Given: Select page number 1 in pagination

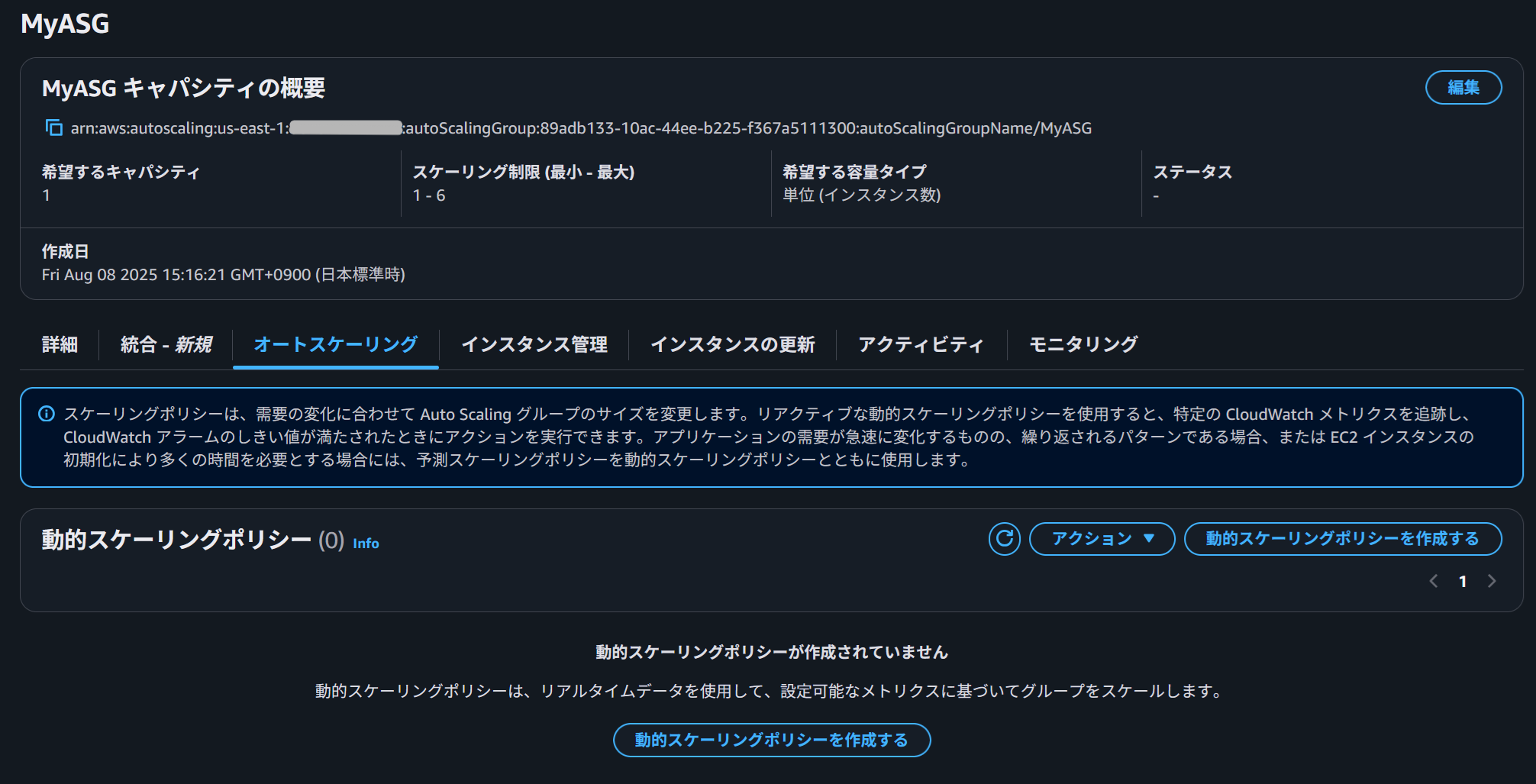Looking at the screenshot, I should click(1463, 581).
